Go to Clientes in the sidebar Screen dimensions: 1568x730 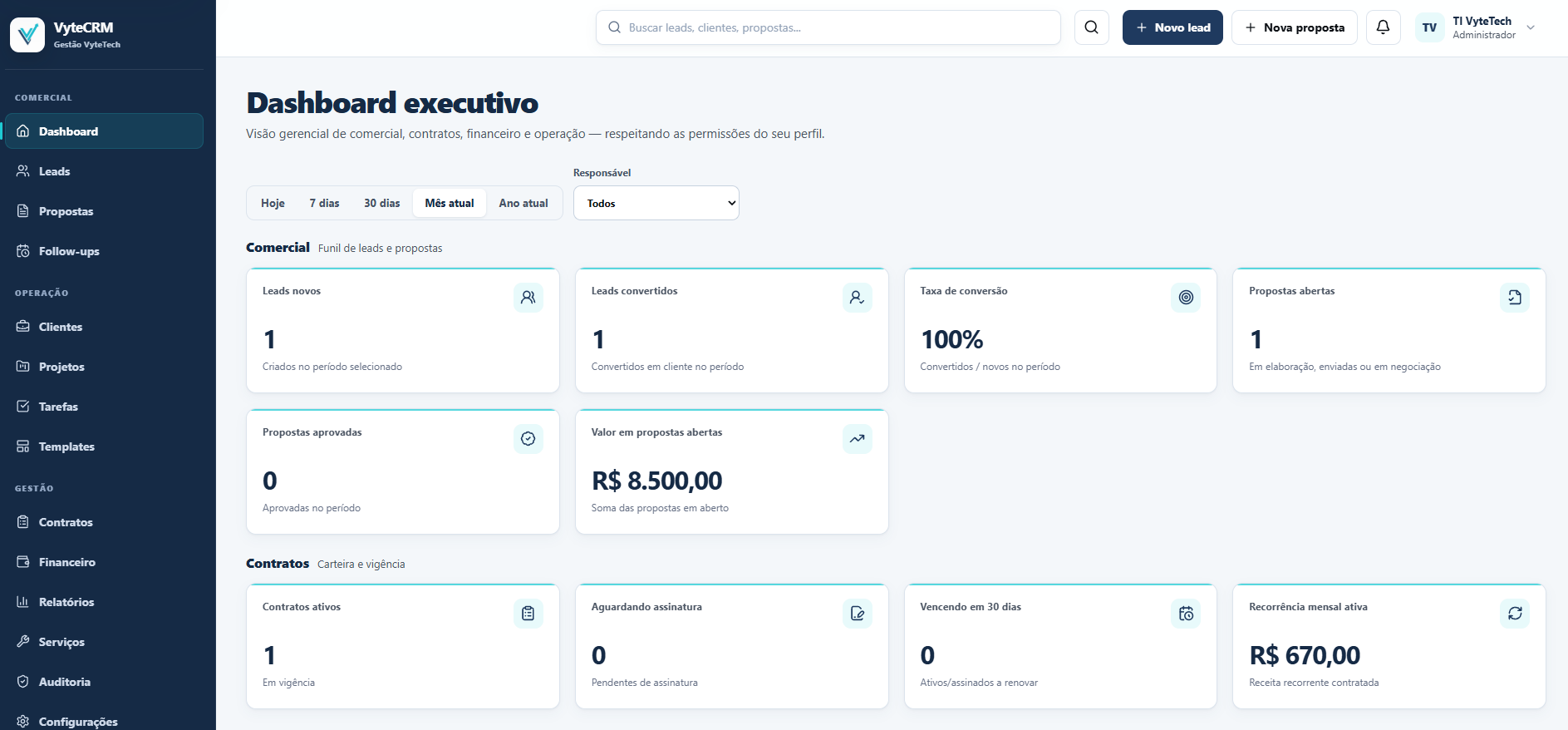pos(104,327)
